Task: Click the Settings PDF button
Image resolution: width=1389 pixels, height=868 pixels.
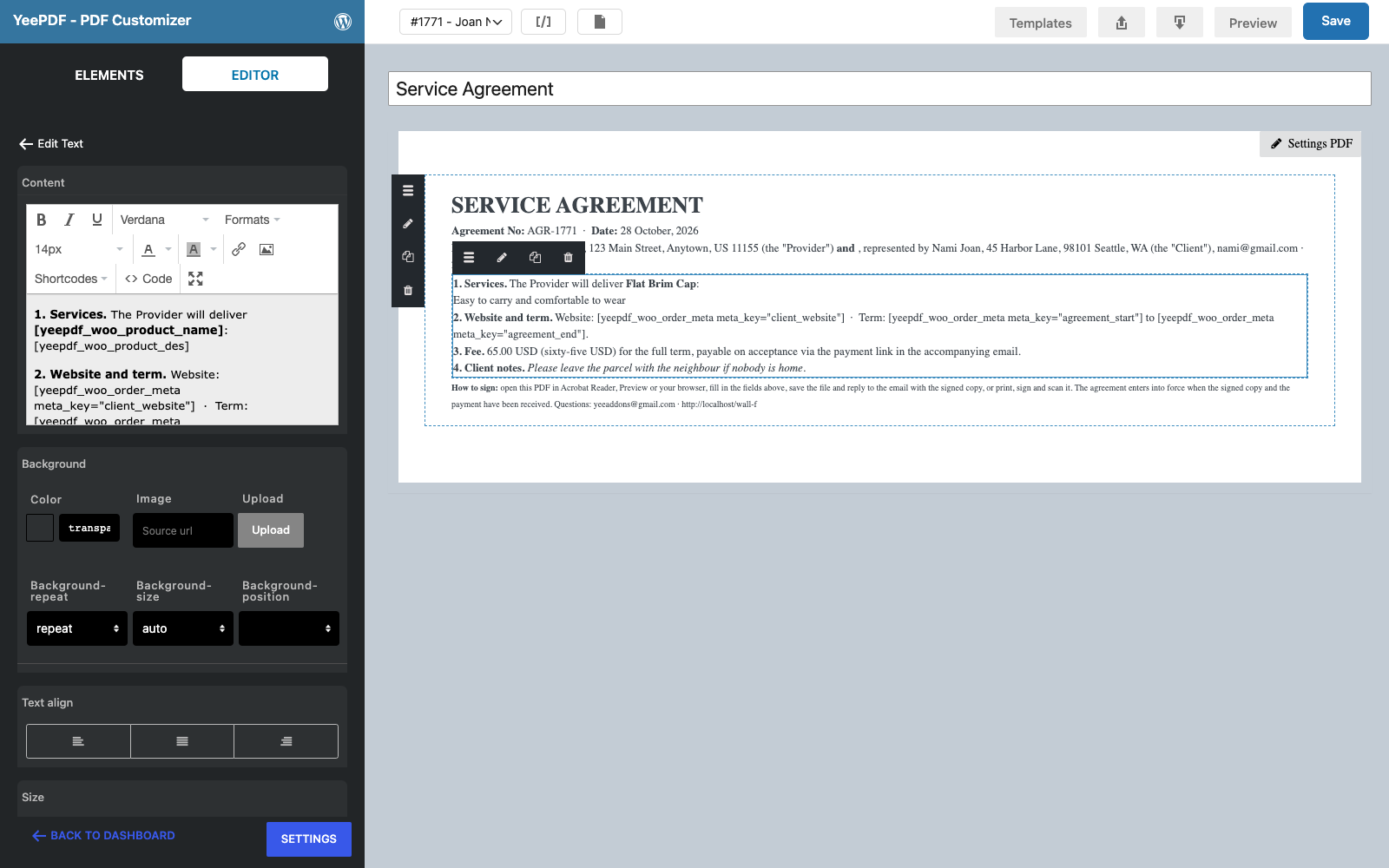Action: coord(1311,144)
